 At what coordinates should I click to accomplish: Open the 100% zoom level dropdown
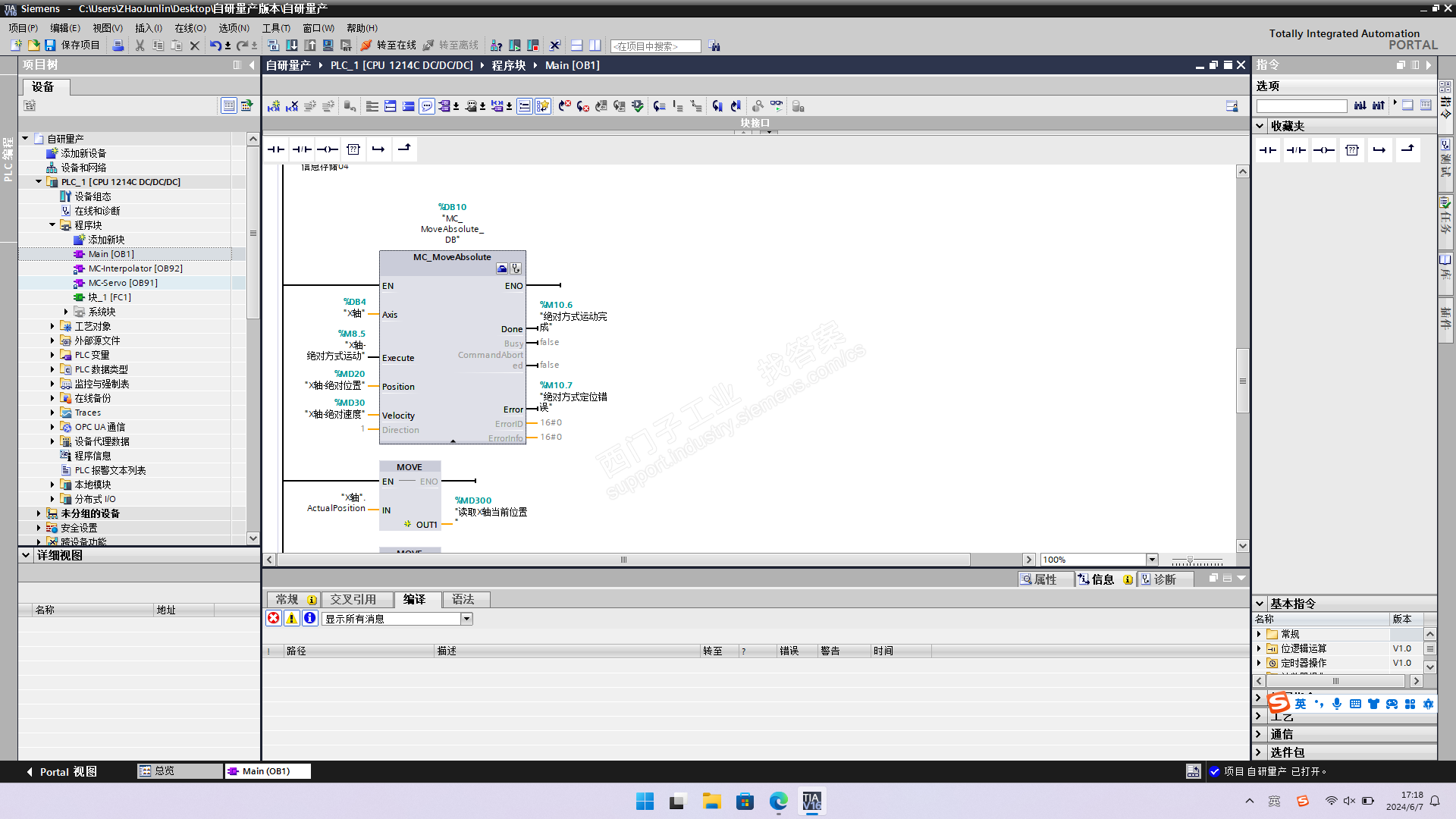click(1152, 560)
